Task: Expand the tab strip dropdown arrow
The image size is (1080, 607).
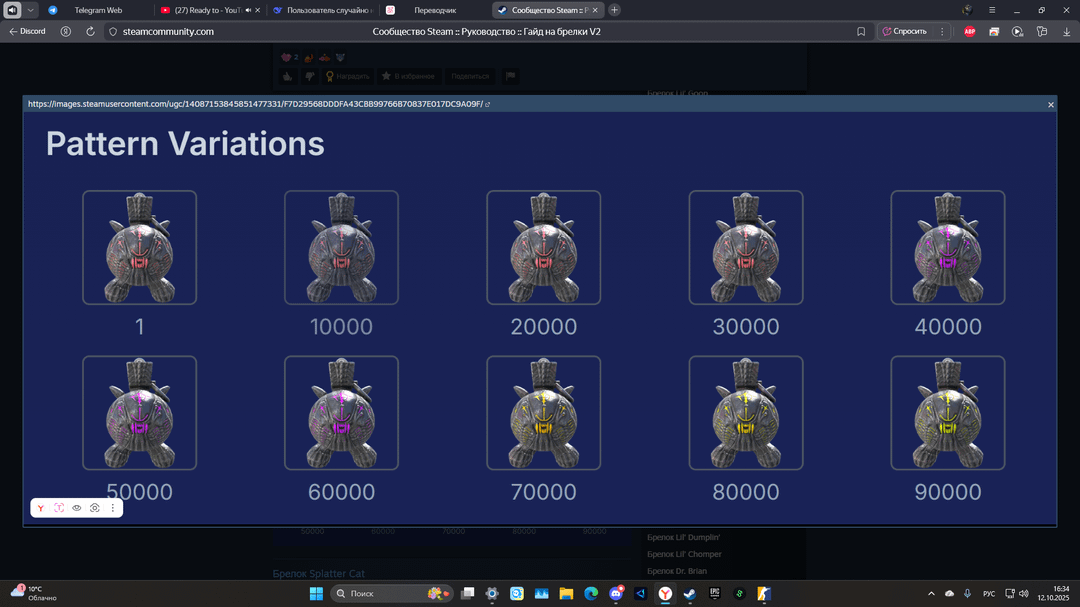Action: pyautogui.click(x=30, y=10)
